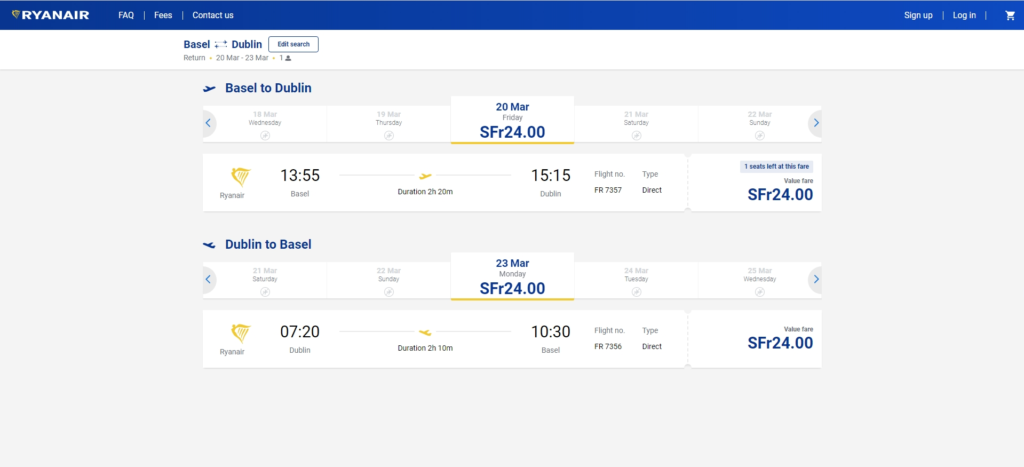Screen dimensions: 1024x467
Task: Click the Ryanair logo in header
Action: coord(53,15)
